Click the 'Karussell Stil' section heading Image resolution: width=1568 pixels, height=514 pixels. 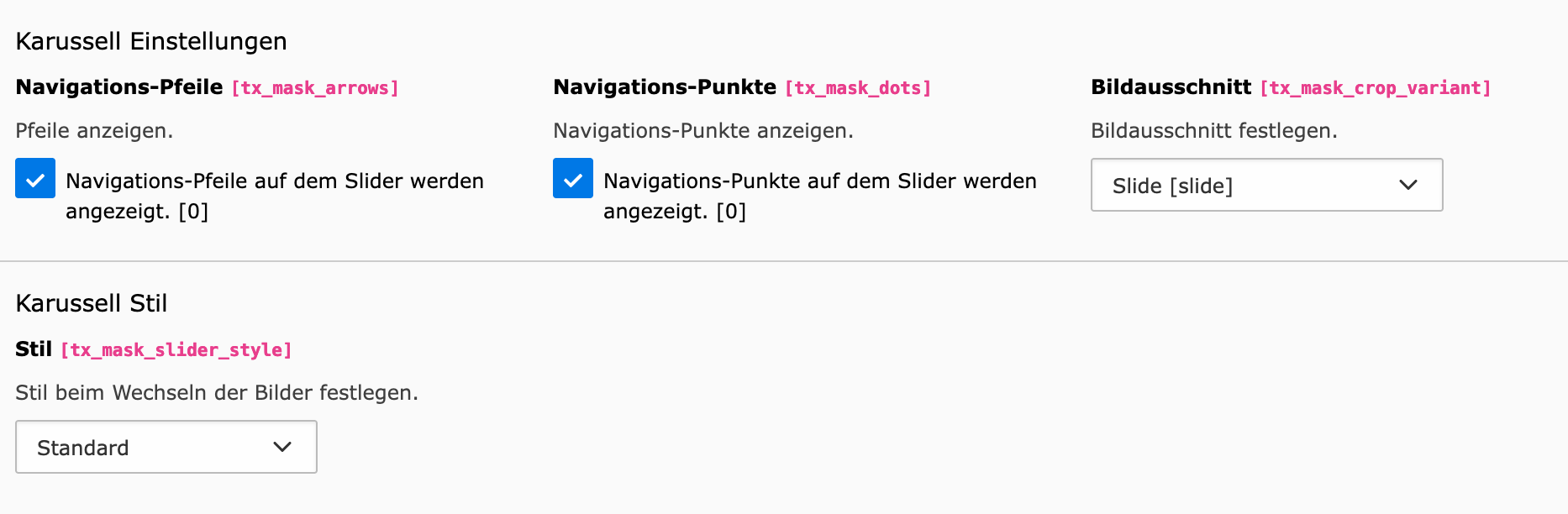(x=92, y=303)
